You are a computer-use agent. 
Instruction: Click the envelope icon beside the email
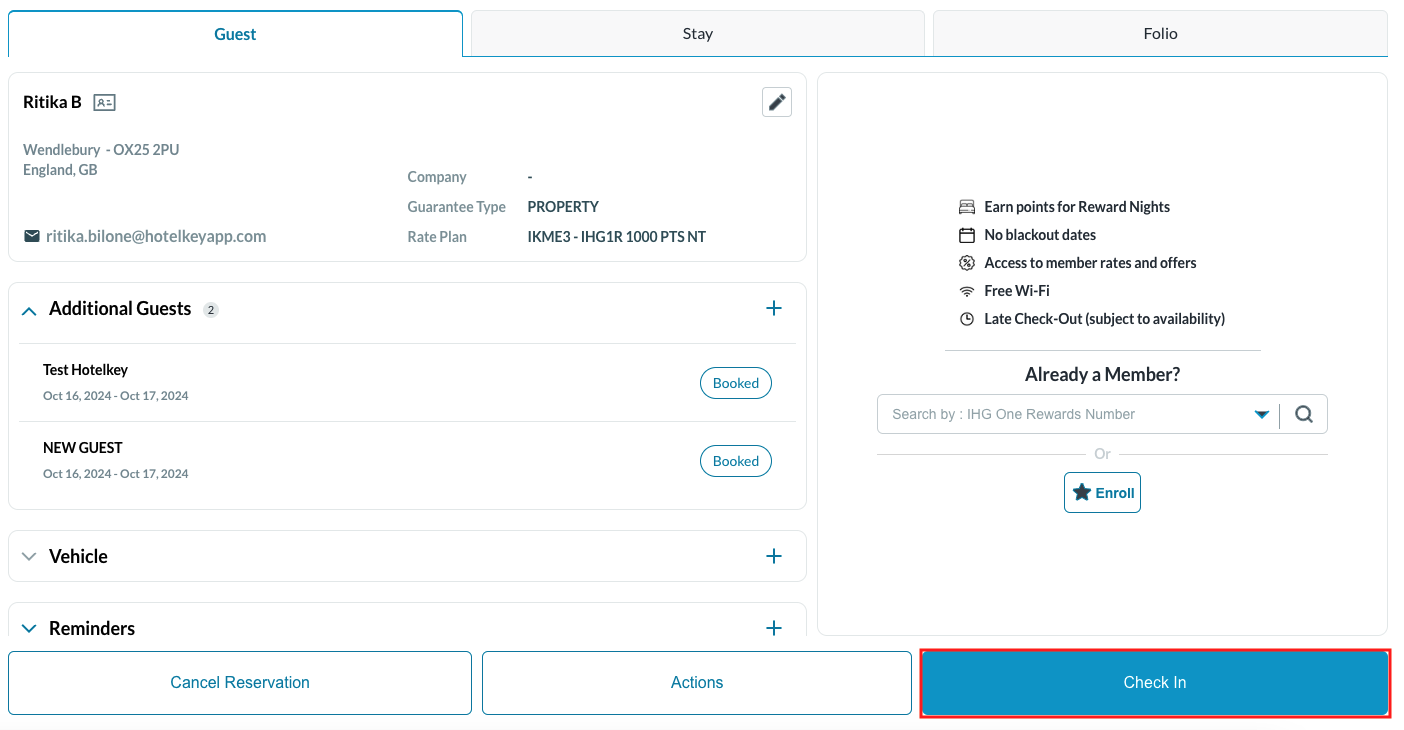[x=32, y=236]
